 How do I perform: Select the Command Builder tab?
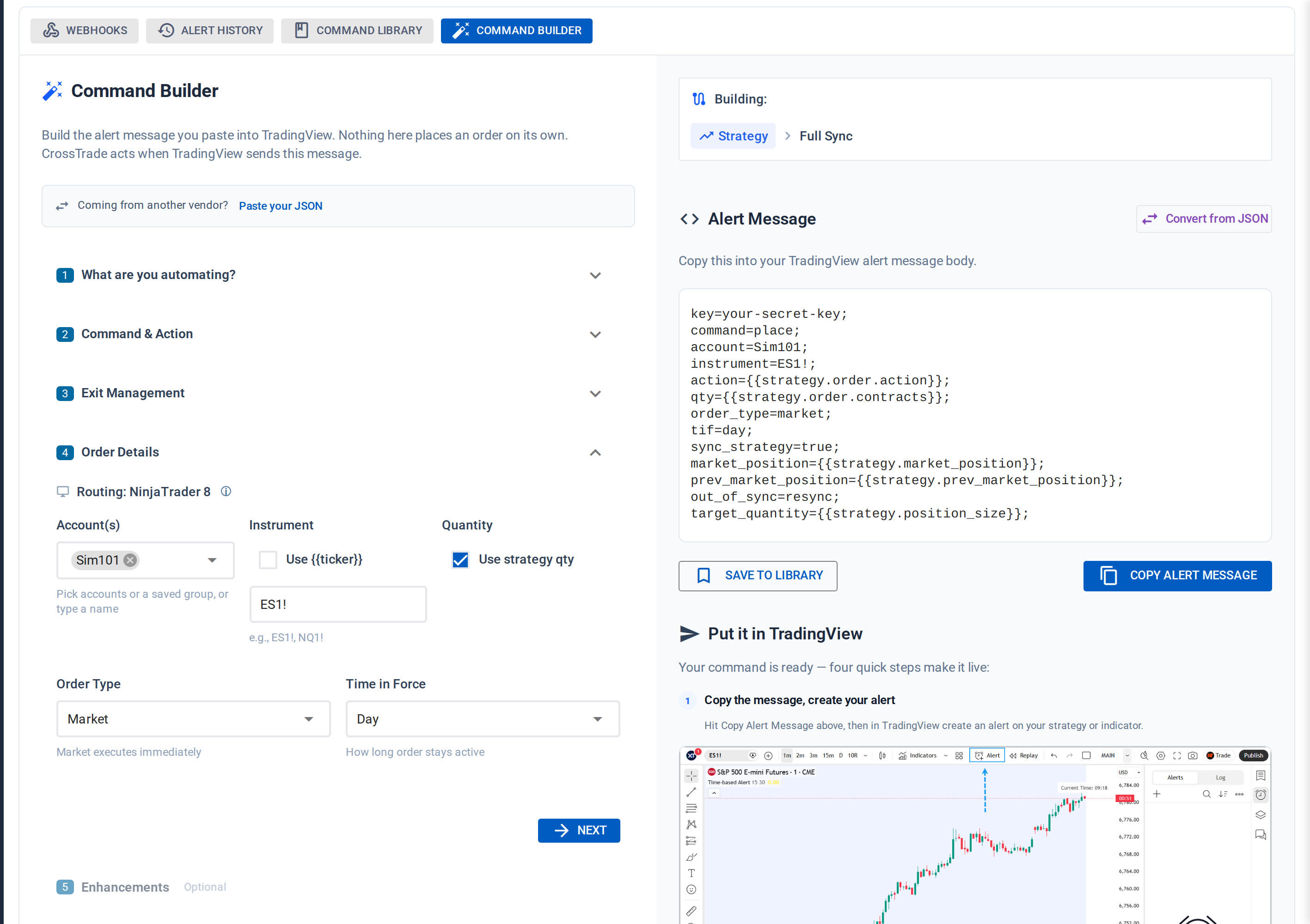[516, 31]
